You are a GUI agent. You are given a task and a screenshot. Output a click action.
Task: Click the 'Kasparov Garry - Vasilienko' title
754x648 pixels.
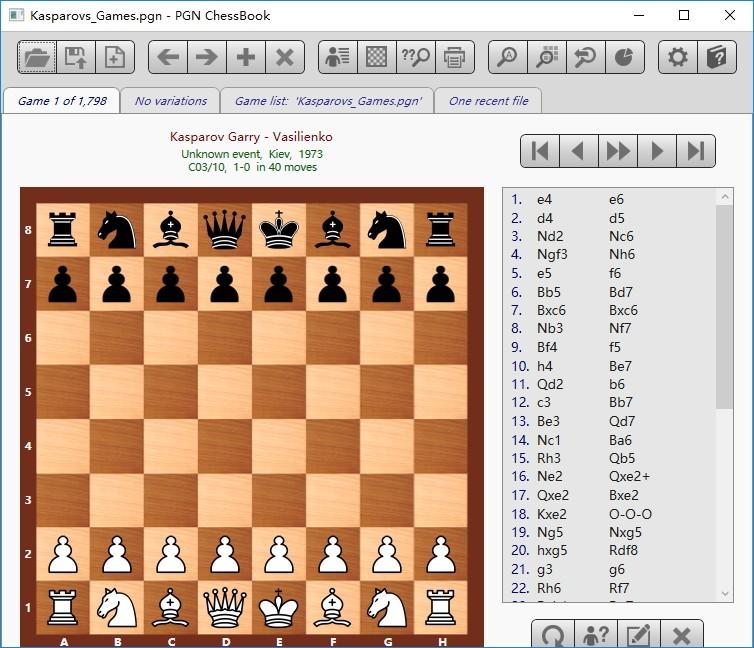(251, 137)
